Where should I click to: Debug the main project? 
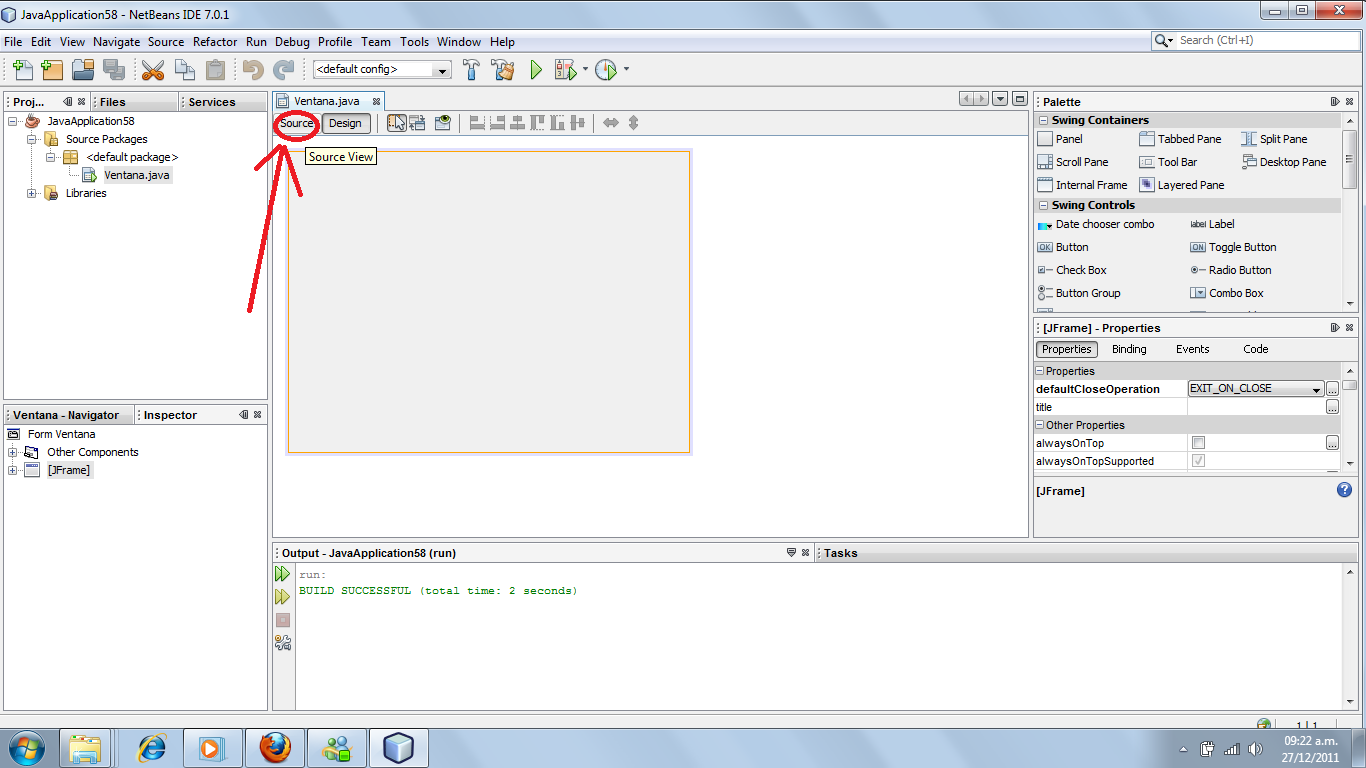[x=565, y=70]
